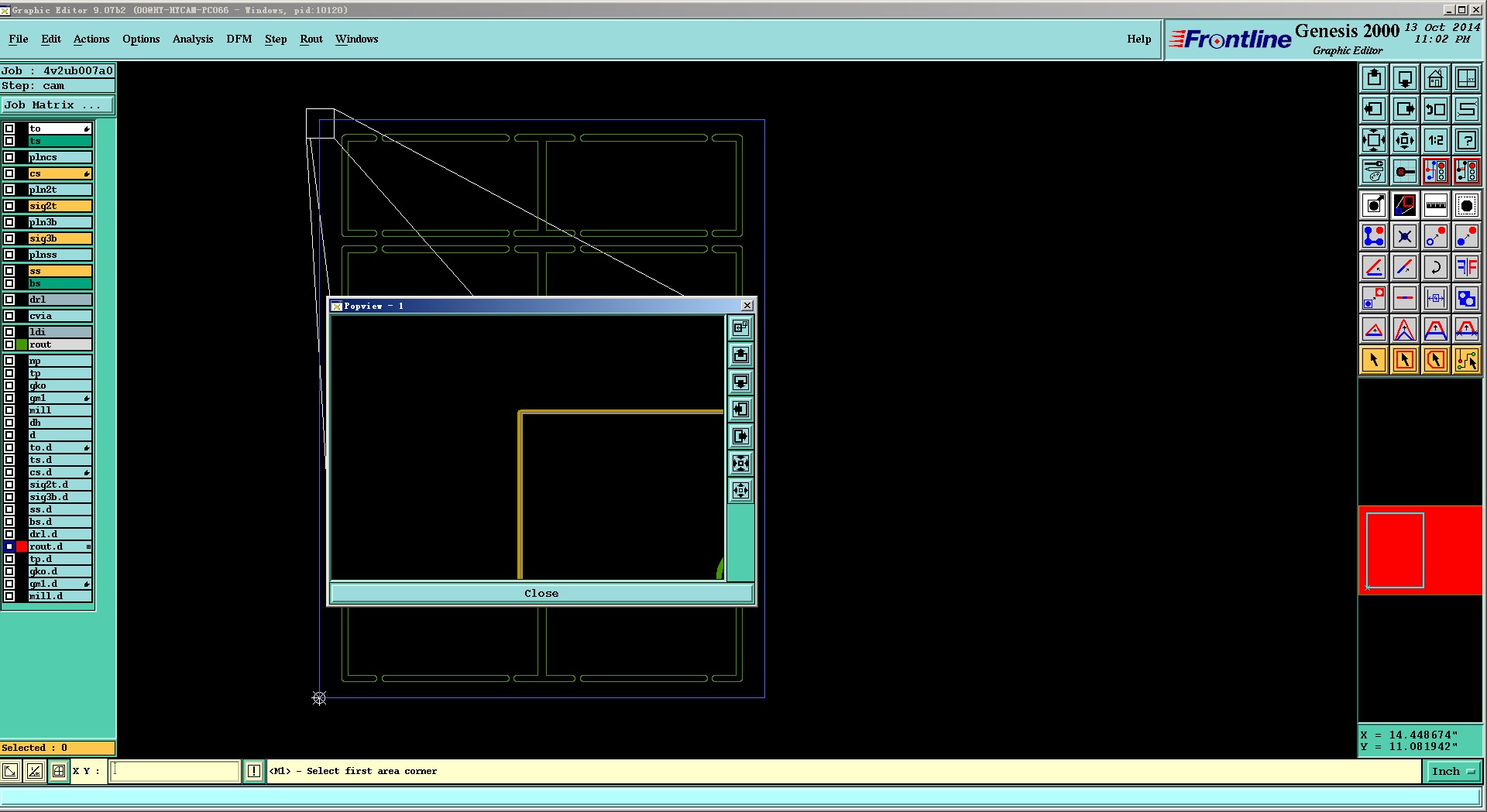The width and height of the screenshot is (1487, 812).
Task: Select the 'cs' layer name
Action: [x=60, y=173]
